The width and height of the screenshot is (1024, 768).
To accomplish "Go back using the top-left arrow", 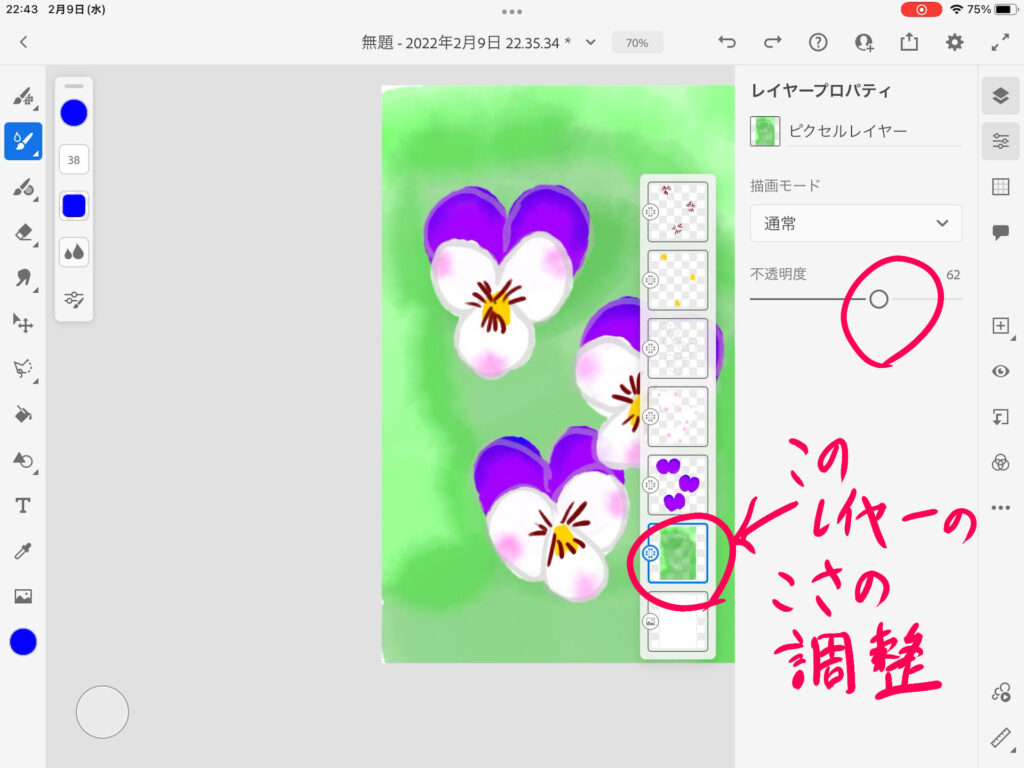I will point(24,42).
